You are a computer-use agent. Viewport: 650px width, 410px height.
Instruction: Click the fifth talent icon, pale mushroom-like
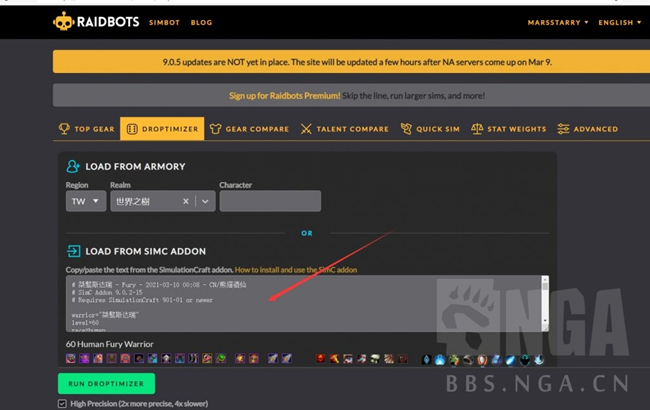click(x=375, y=359)
